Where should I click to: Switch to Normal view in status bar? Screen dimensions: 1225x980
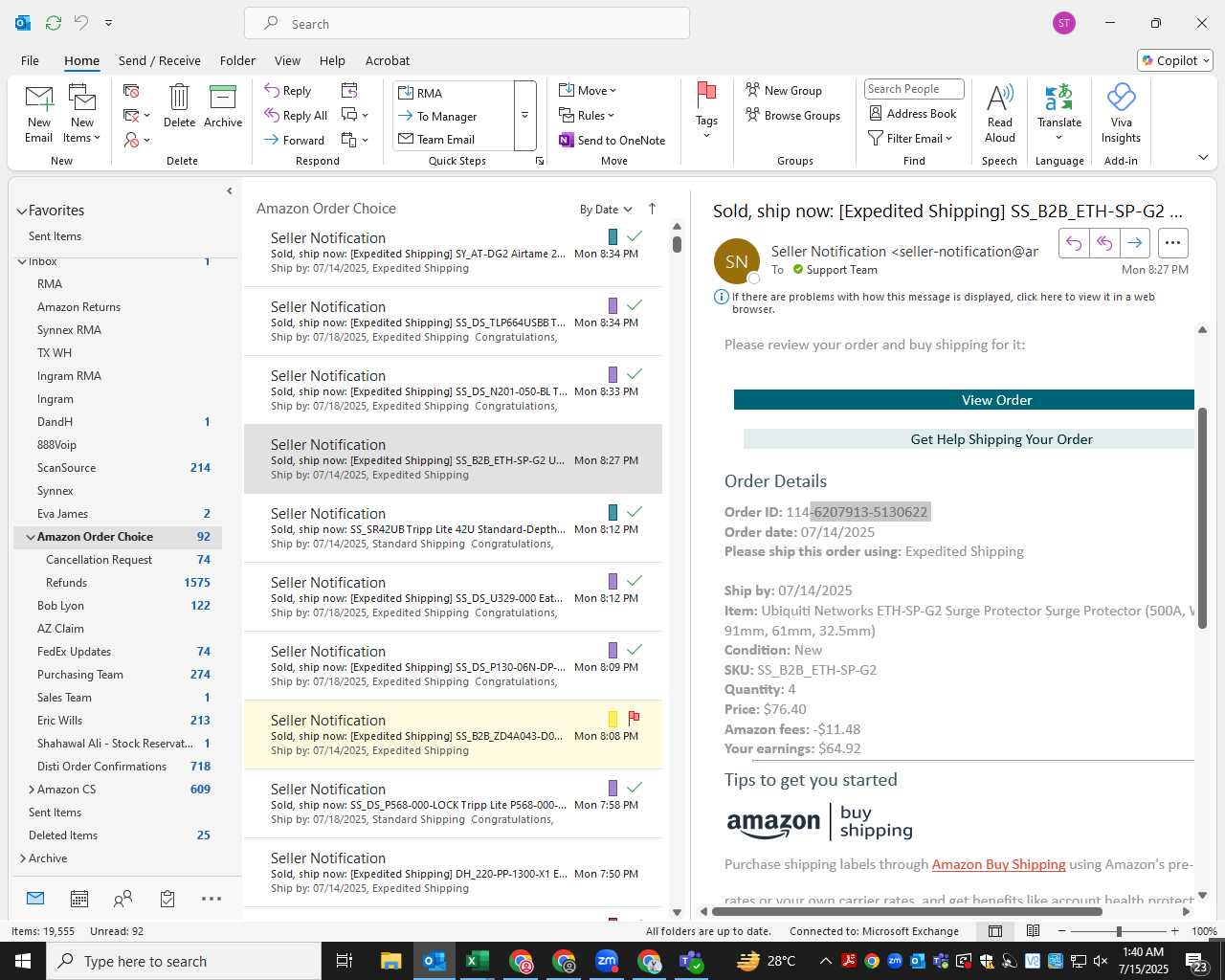point(995,931)
